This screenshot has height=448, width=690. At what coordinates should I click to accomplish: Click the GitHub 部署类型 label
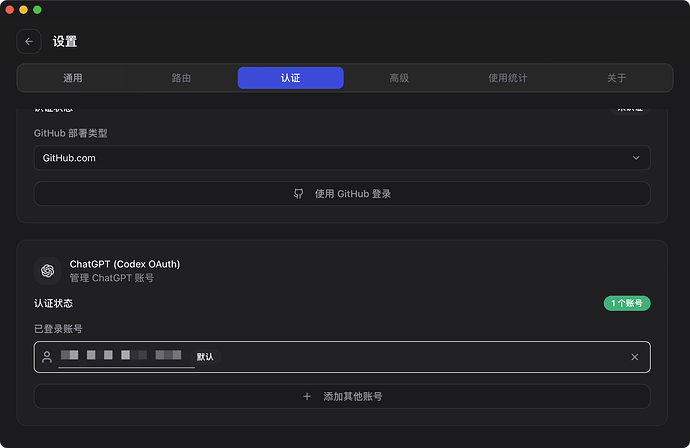point(70,133)
